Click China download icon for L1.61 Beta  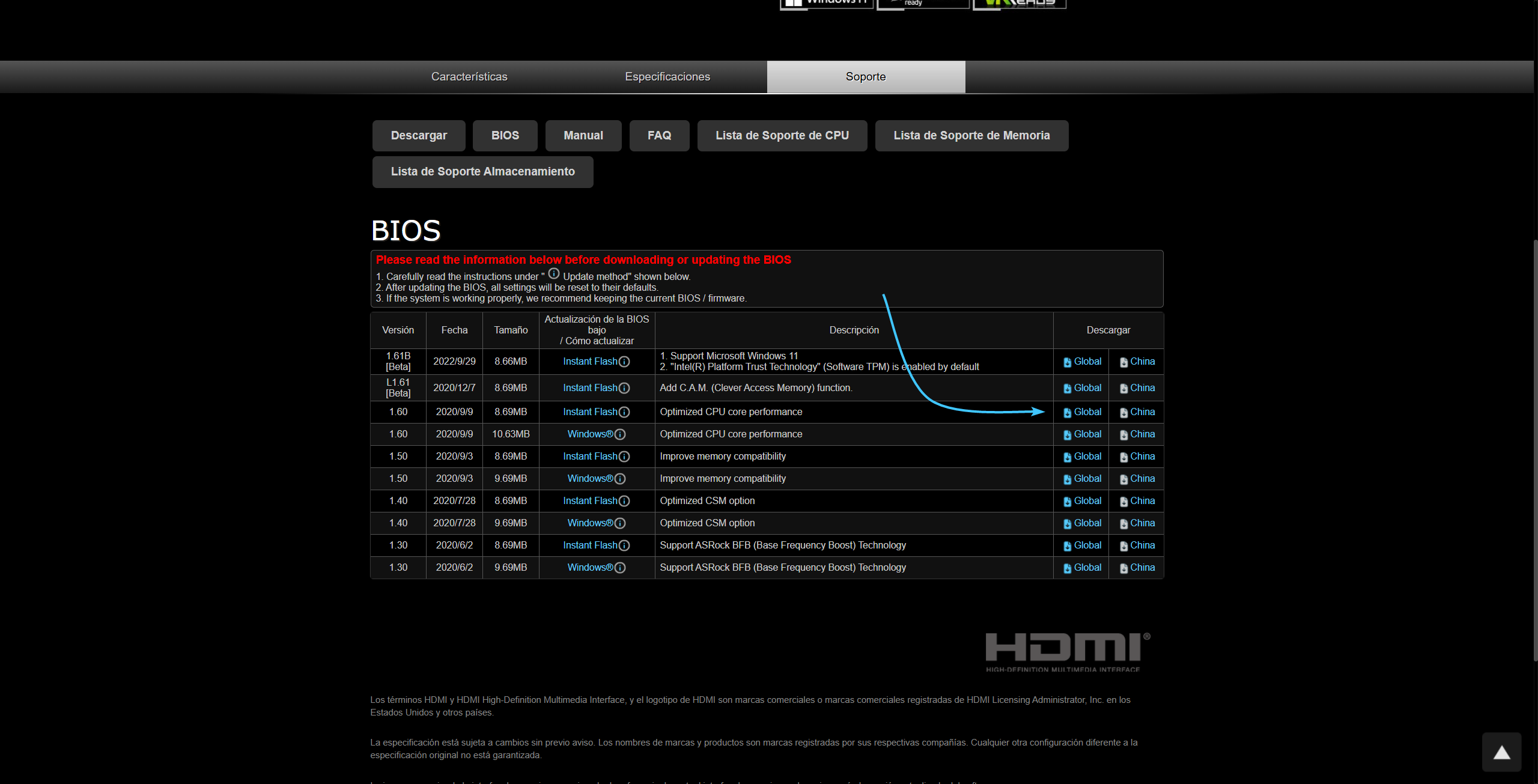click(1123, 389)
